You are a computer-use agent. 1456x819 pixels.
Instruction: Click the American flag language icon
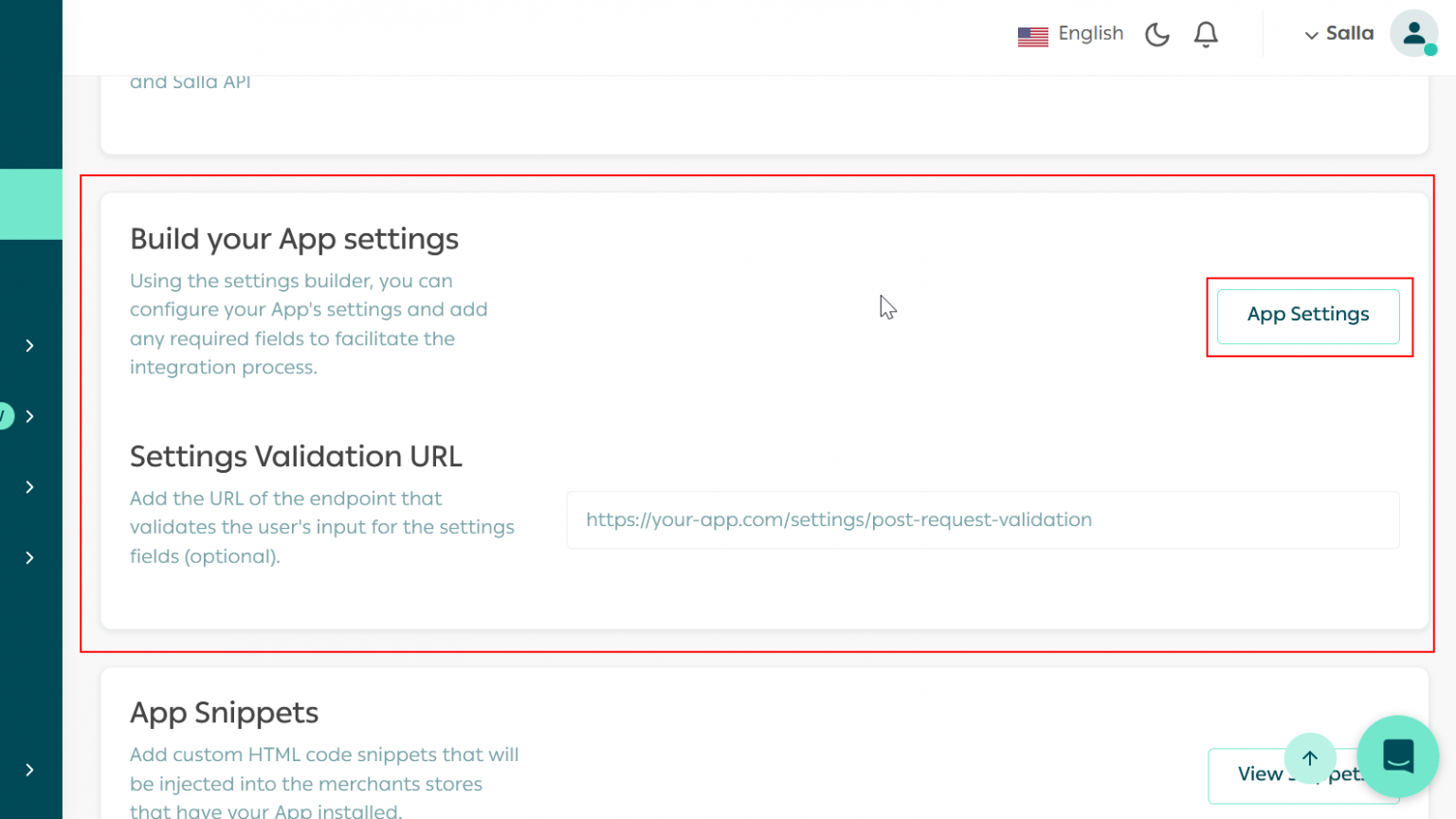(x=1032, y=35)
